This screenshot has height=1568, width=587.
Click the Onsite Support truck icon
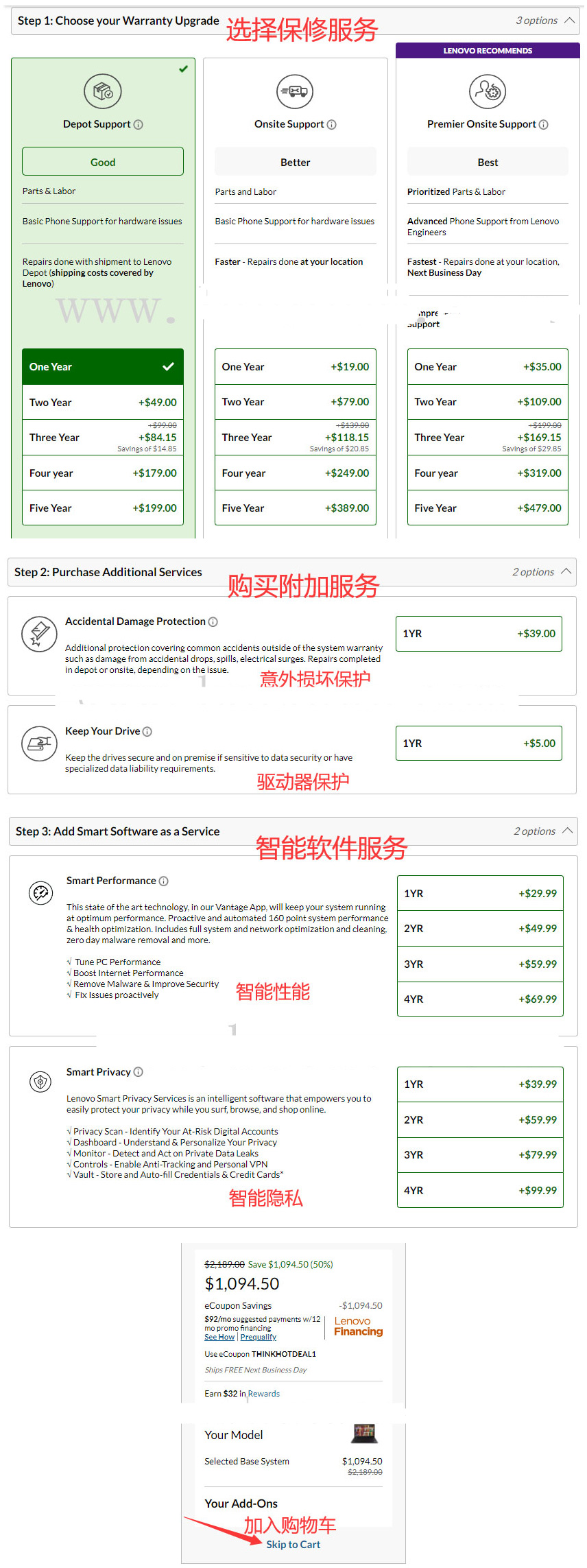coord(295,91)
